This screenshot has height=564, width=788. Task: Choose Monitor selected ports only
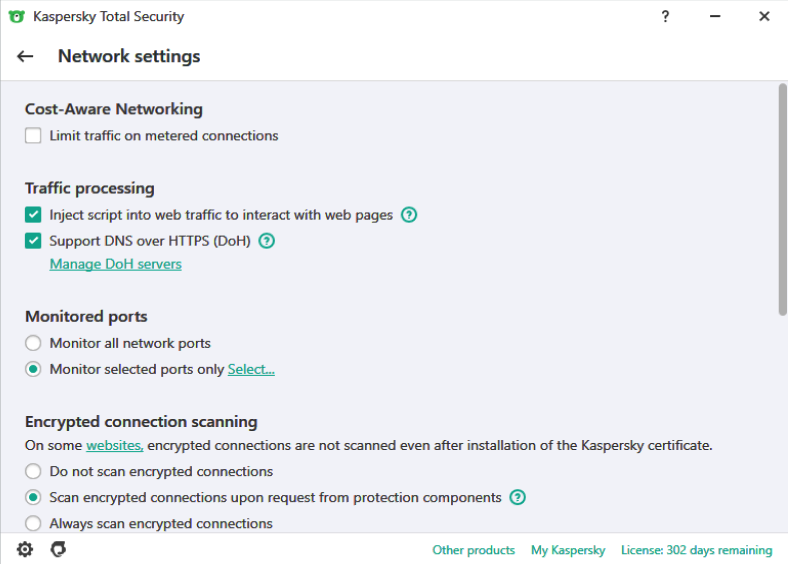coord(33,369)
